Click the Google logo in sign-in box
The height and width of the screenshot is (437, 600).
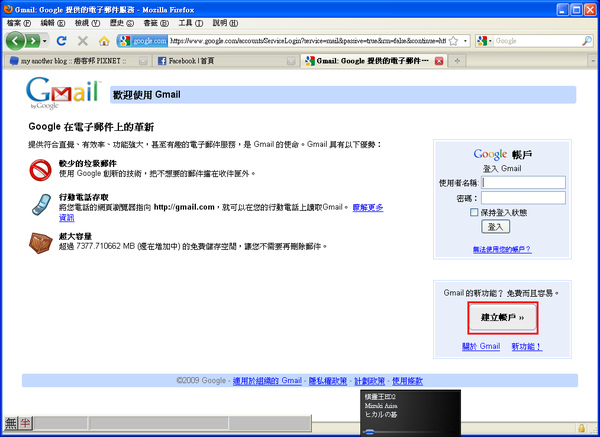pos(490,154)
